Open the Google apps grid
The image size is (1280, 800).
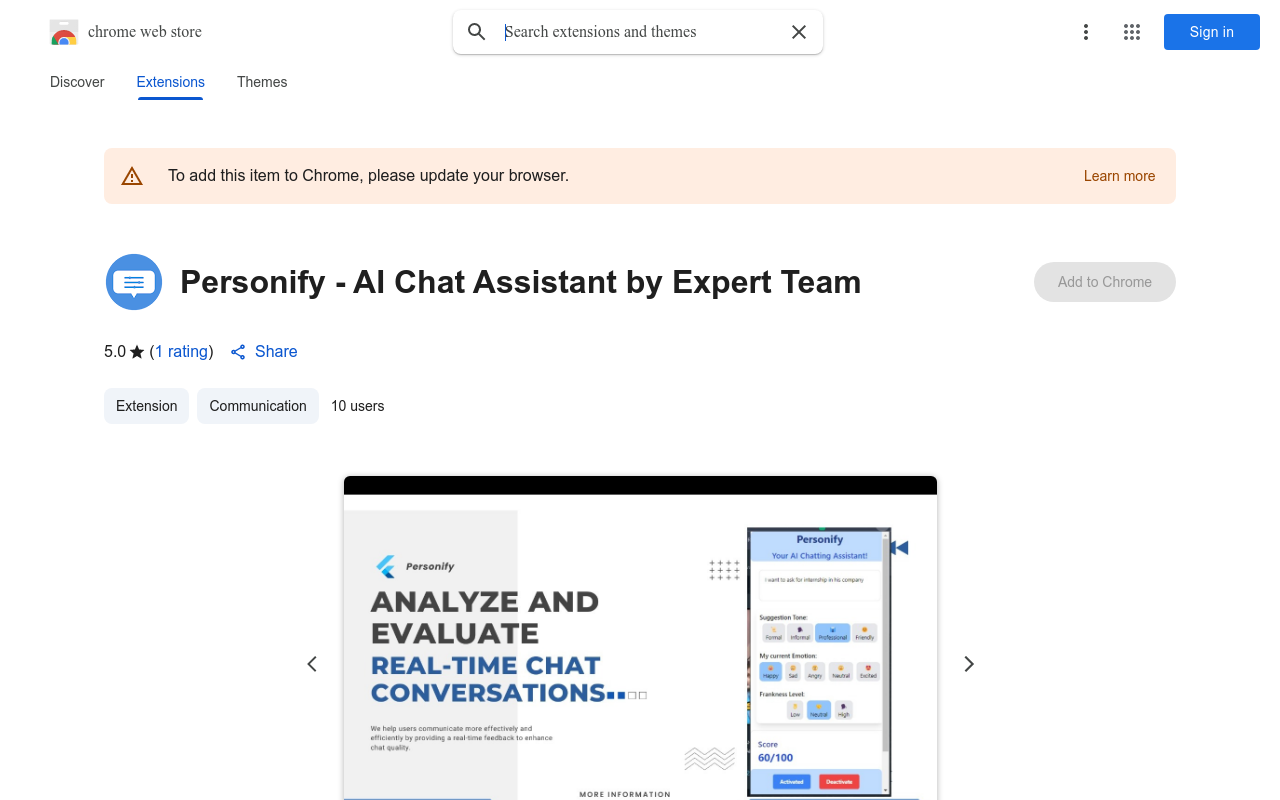1132,32
